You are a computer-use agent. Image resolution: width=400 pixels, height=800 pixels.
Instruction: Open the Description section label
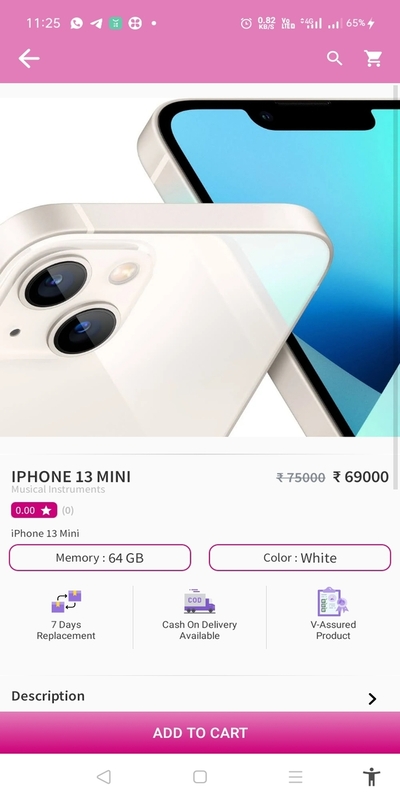click(48, 696)
